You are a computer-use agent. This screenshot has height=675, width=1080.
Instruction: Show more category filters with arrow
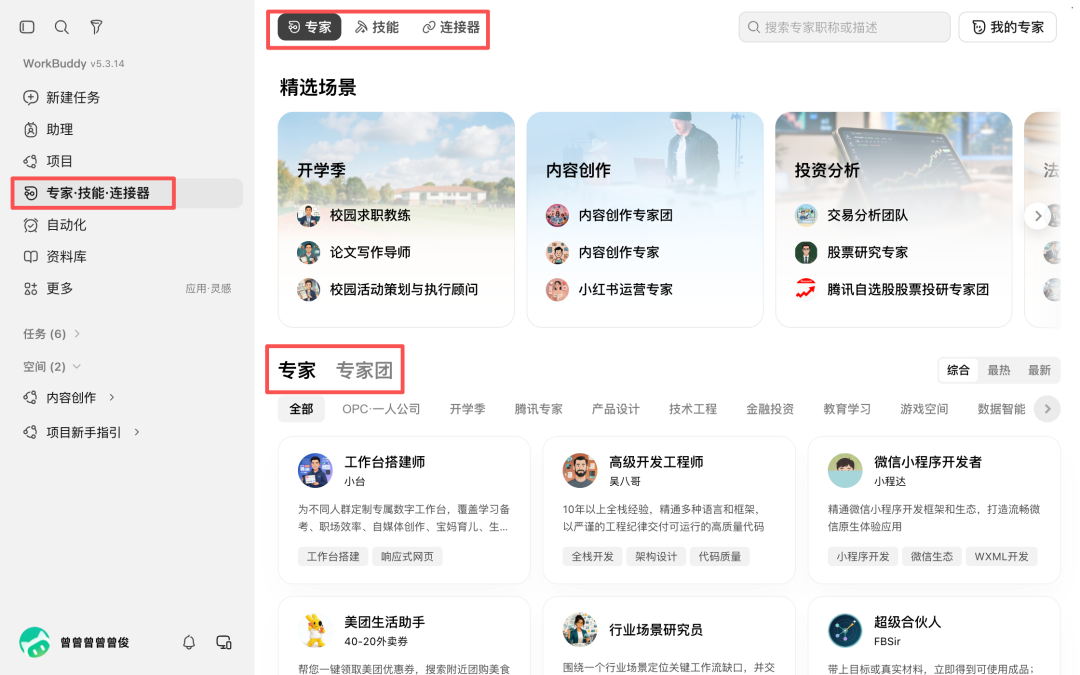(1047, 409)
